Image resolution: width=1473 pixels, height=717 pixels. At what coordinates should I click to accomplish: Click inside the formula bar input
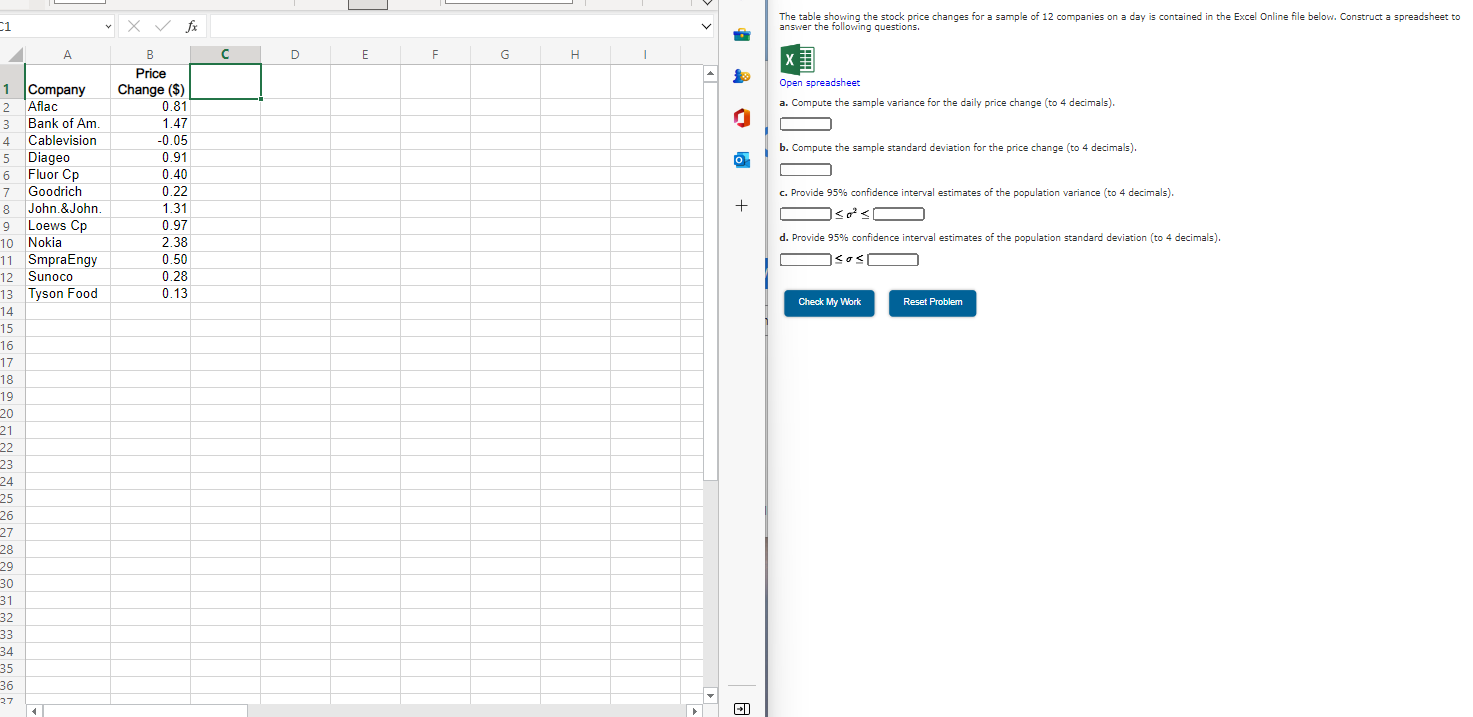tap(452, 27)
